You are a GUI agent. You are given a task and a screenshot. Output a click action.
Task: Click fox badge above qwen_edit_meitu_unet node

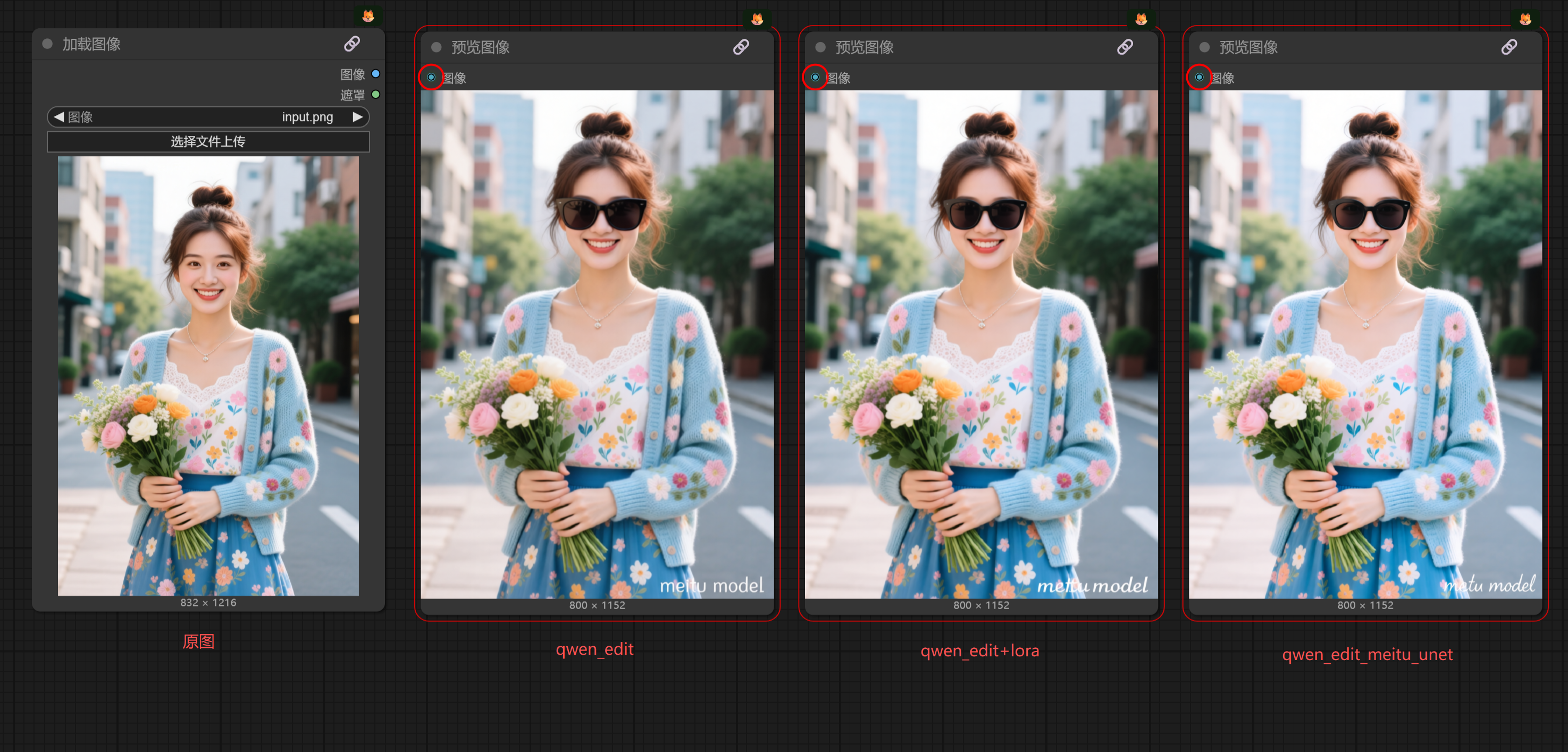pos(1525,19)
